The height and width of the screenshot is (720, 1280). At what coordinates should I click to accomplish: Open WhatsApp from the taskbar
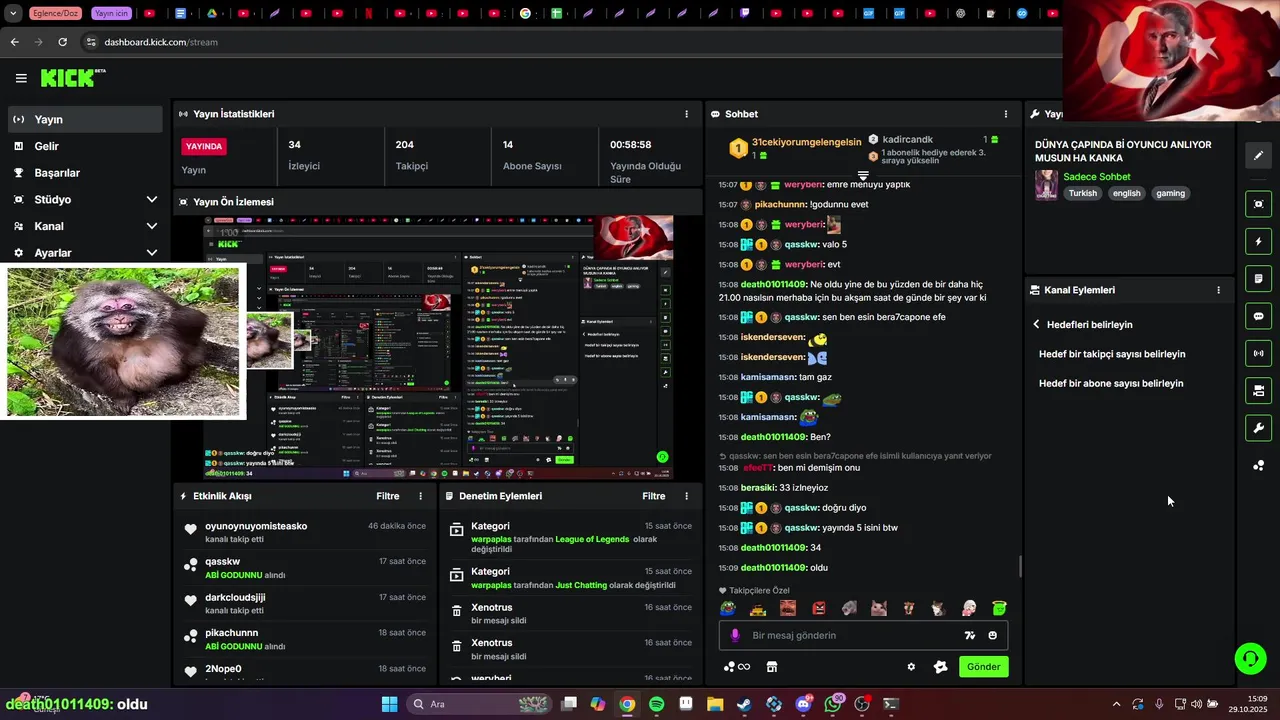[x=833, y=704]
